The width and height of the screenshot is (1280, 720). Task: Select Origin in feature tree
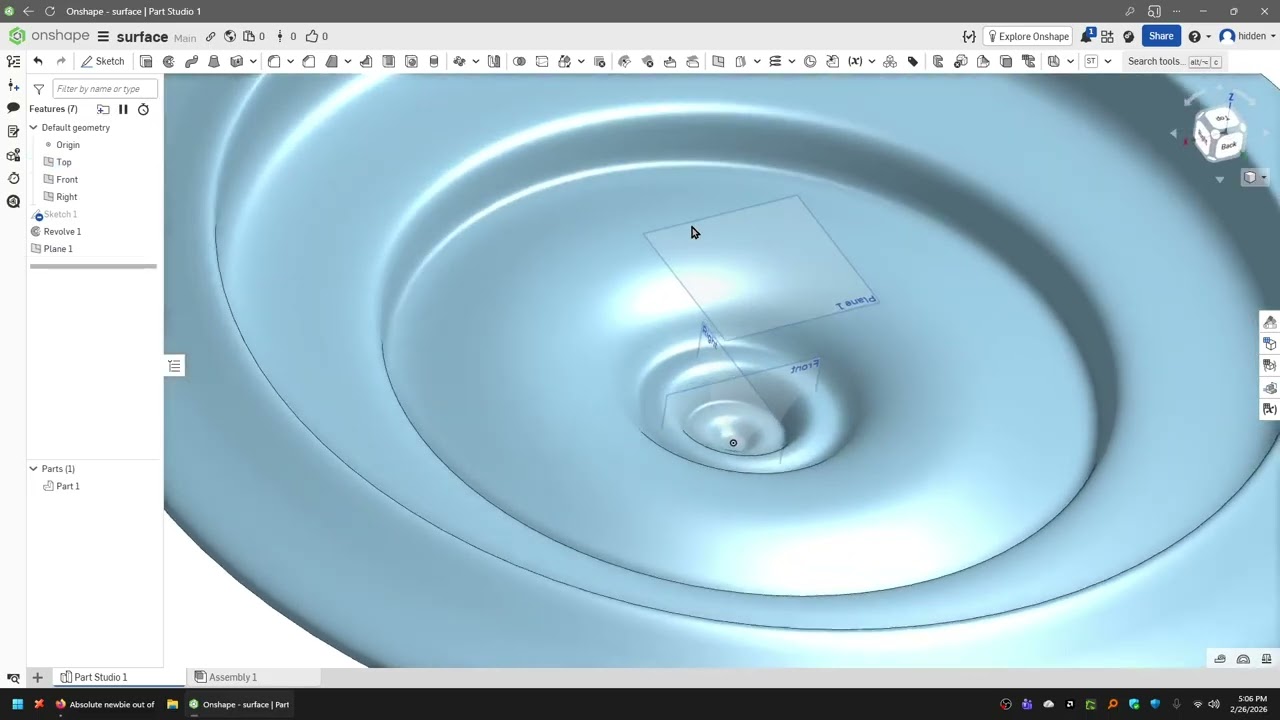(68, 145)
